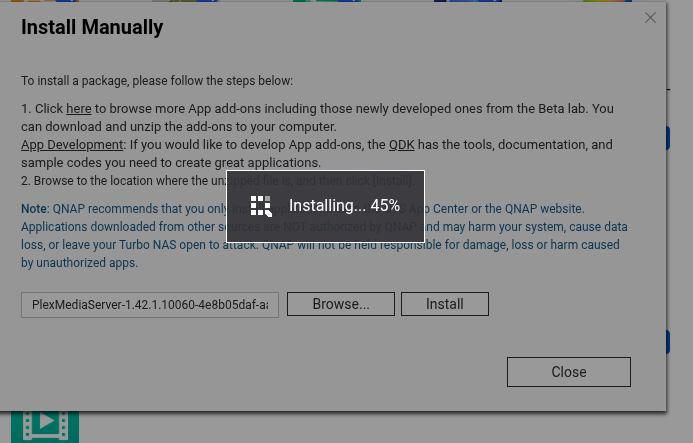The width and height of the screenshot is (693, 443).
Task: Click 'To install a package' instruction text
Action: [x=157, y=81]
